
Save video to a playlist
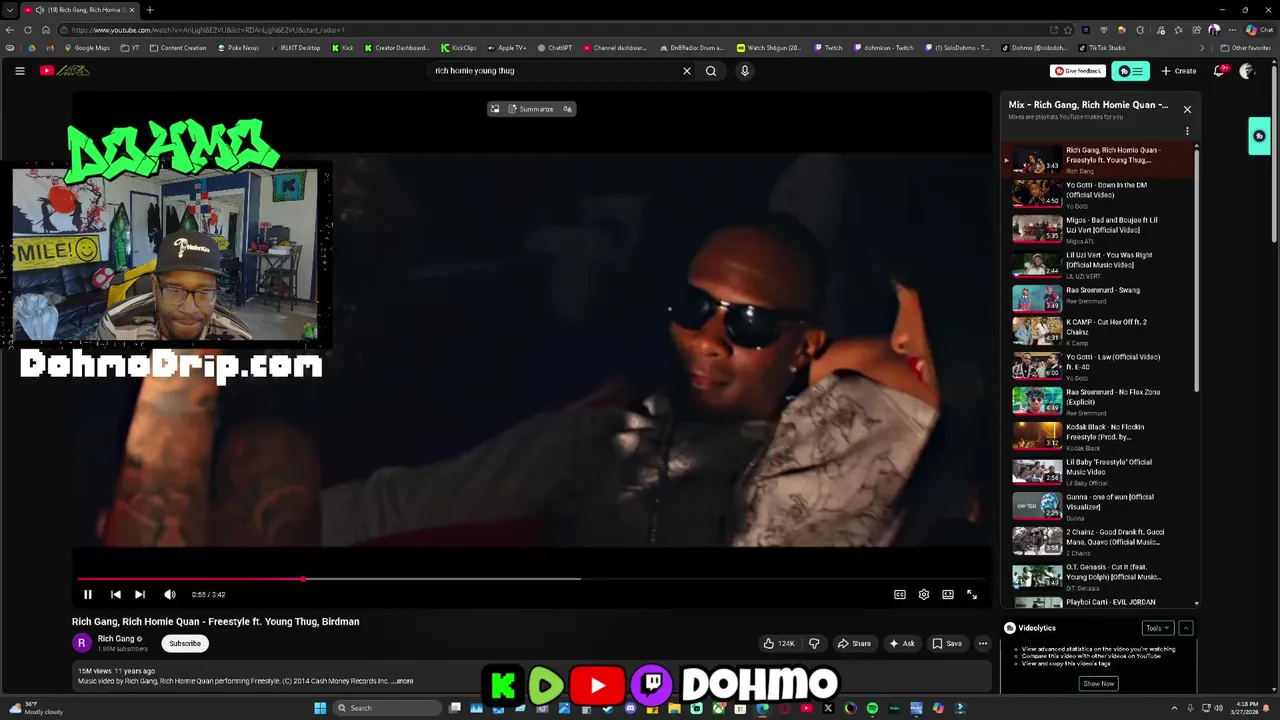[947, 643]
